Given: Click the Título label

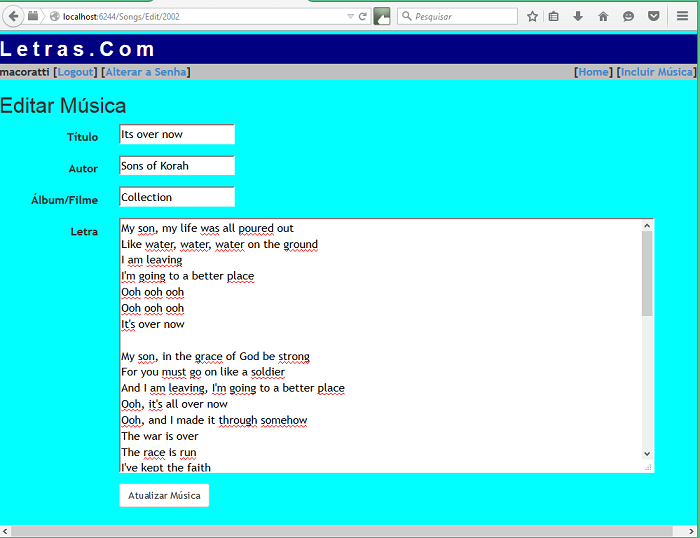Looking at the screenshot, I should 83,137.
